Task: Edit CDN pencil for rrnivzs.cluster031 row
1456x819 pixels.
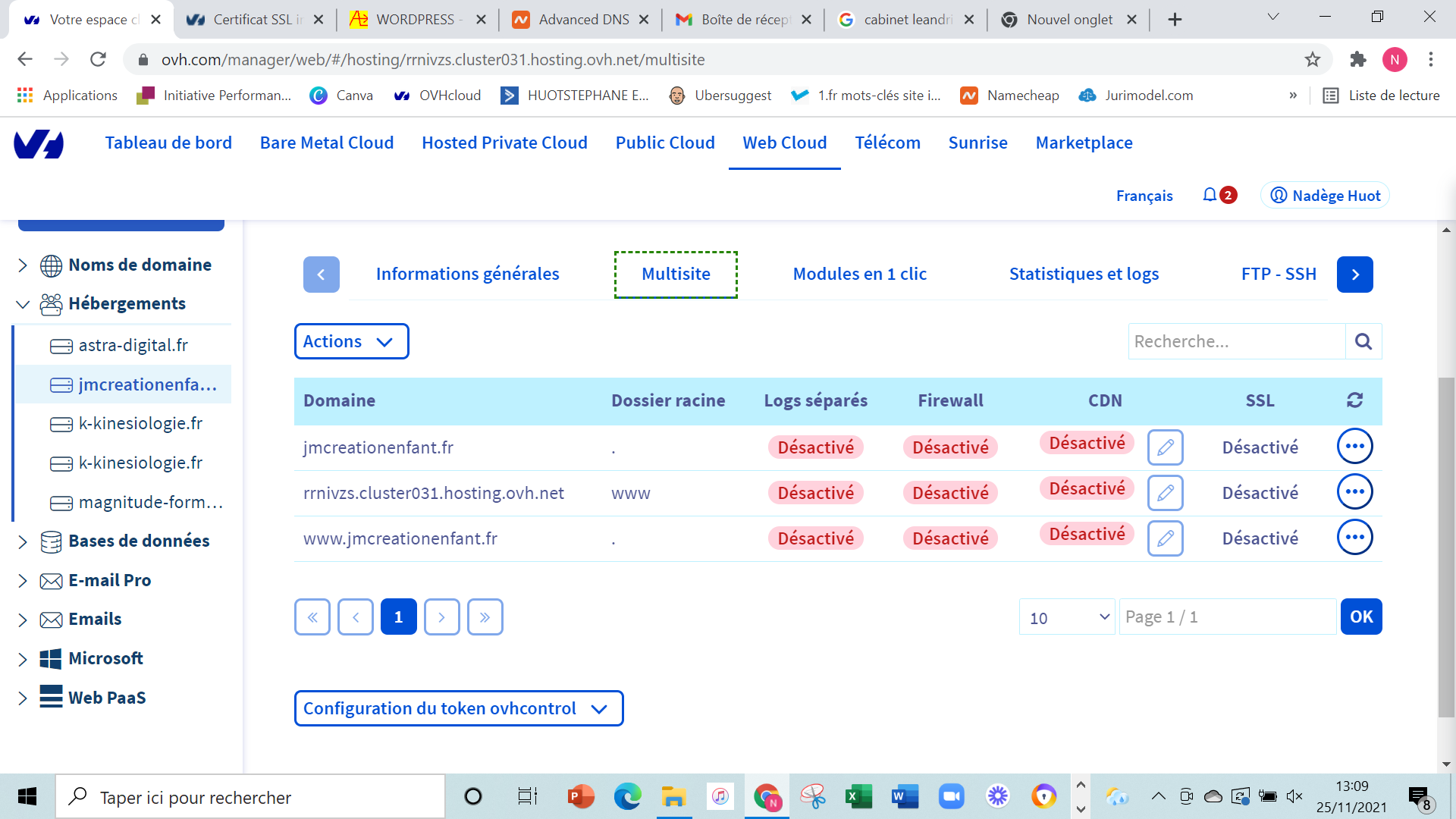Action: point(1165,493)
